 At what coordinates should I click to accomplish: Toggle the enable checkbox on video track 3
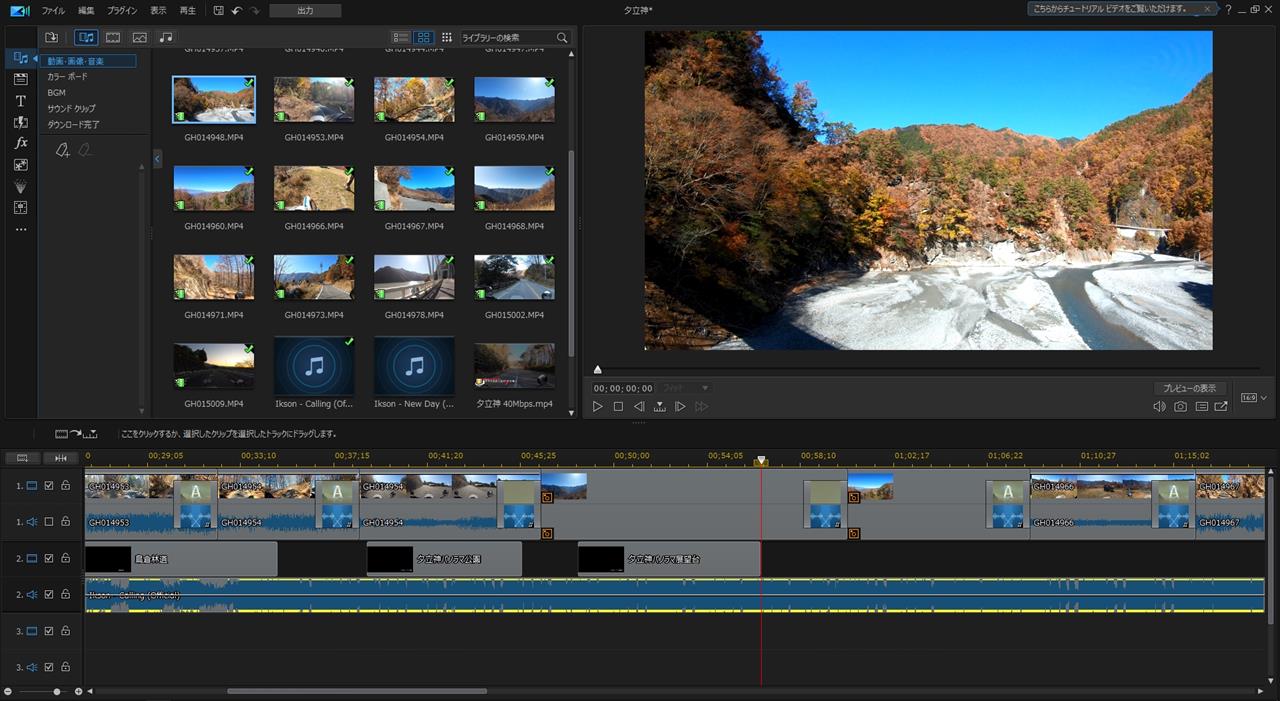coord(49,631)
